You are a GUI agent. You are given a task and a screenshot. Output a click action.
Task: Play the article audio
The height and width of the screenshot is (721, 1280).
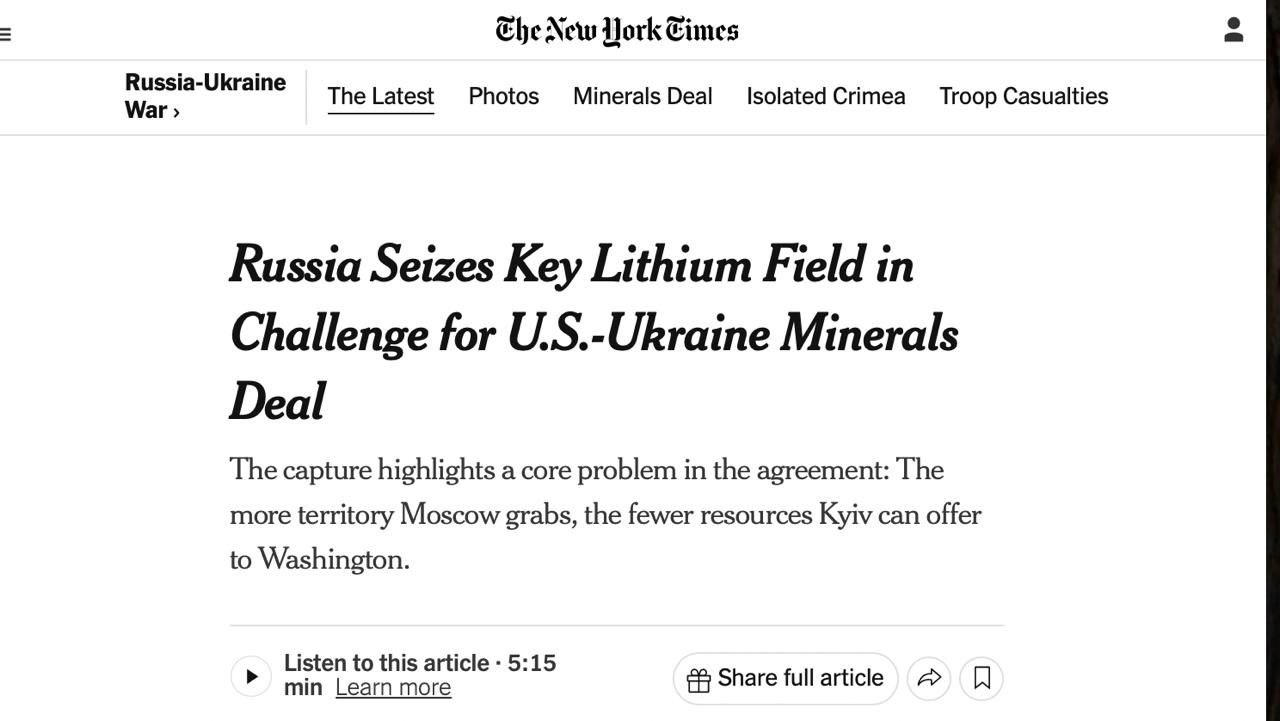(251, 677)
